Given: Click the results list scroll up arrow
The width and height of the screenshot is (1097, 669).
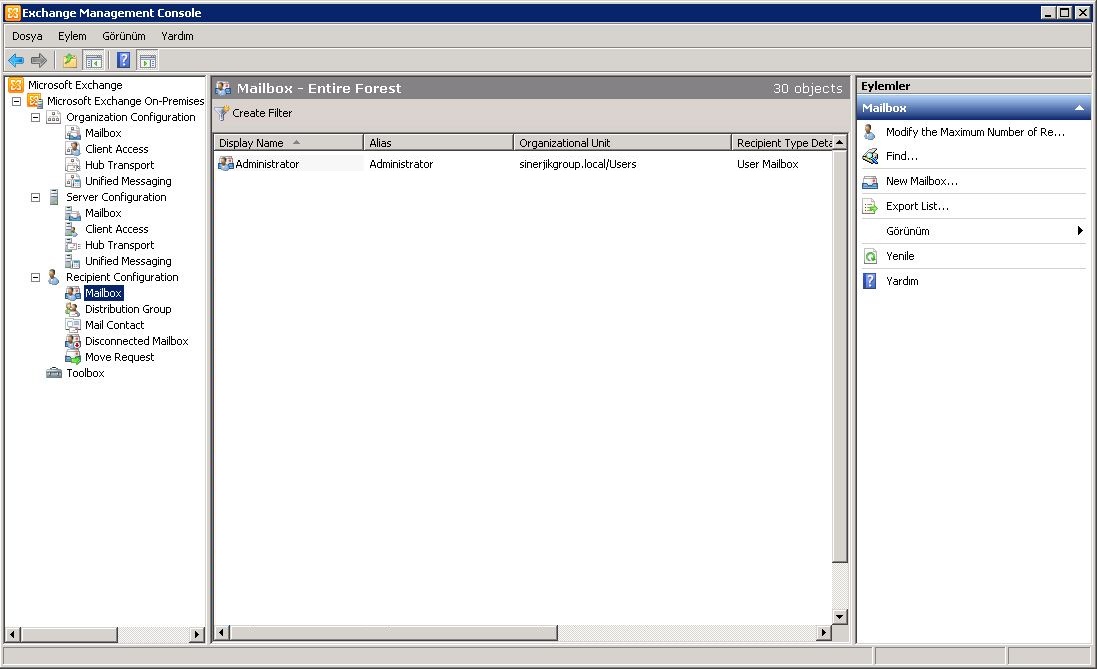Looking at the screenshot, I should 840,143.
